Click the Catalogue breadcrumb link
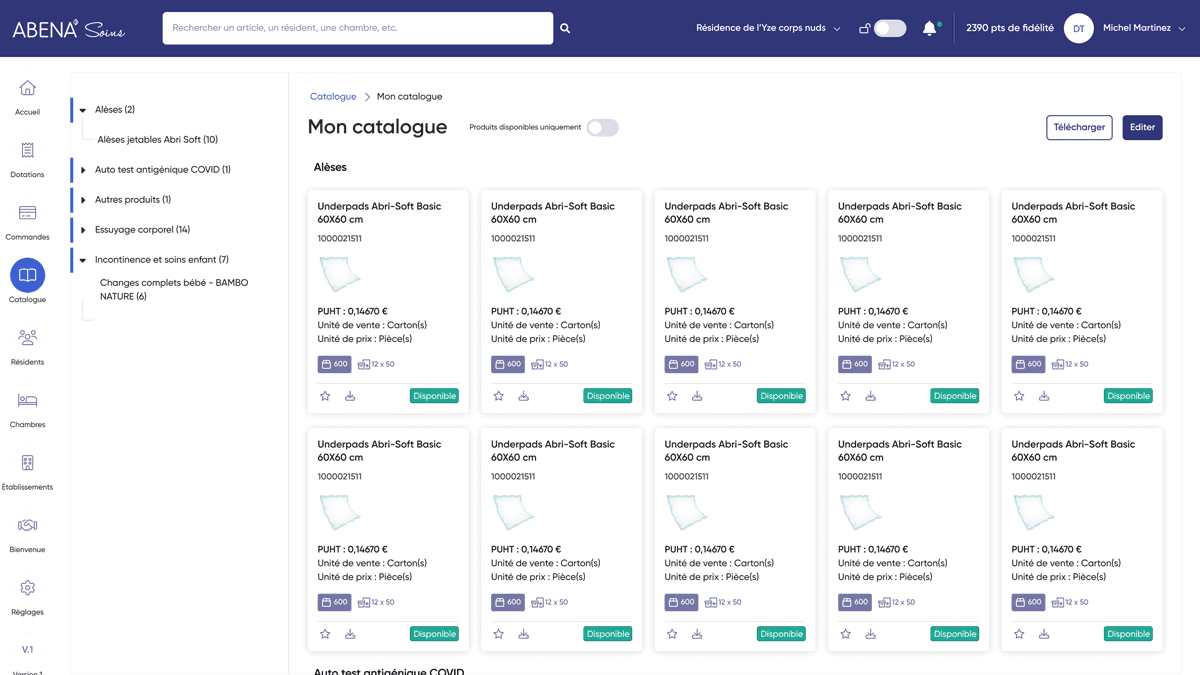 point(333,97)
